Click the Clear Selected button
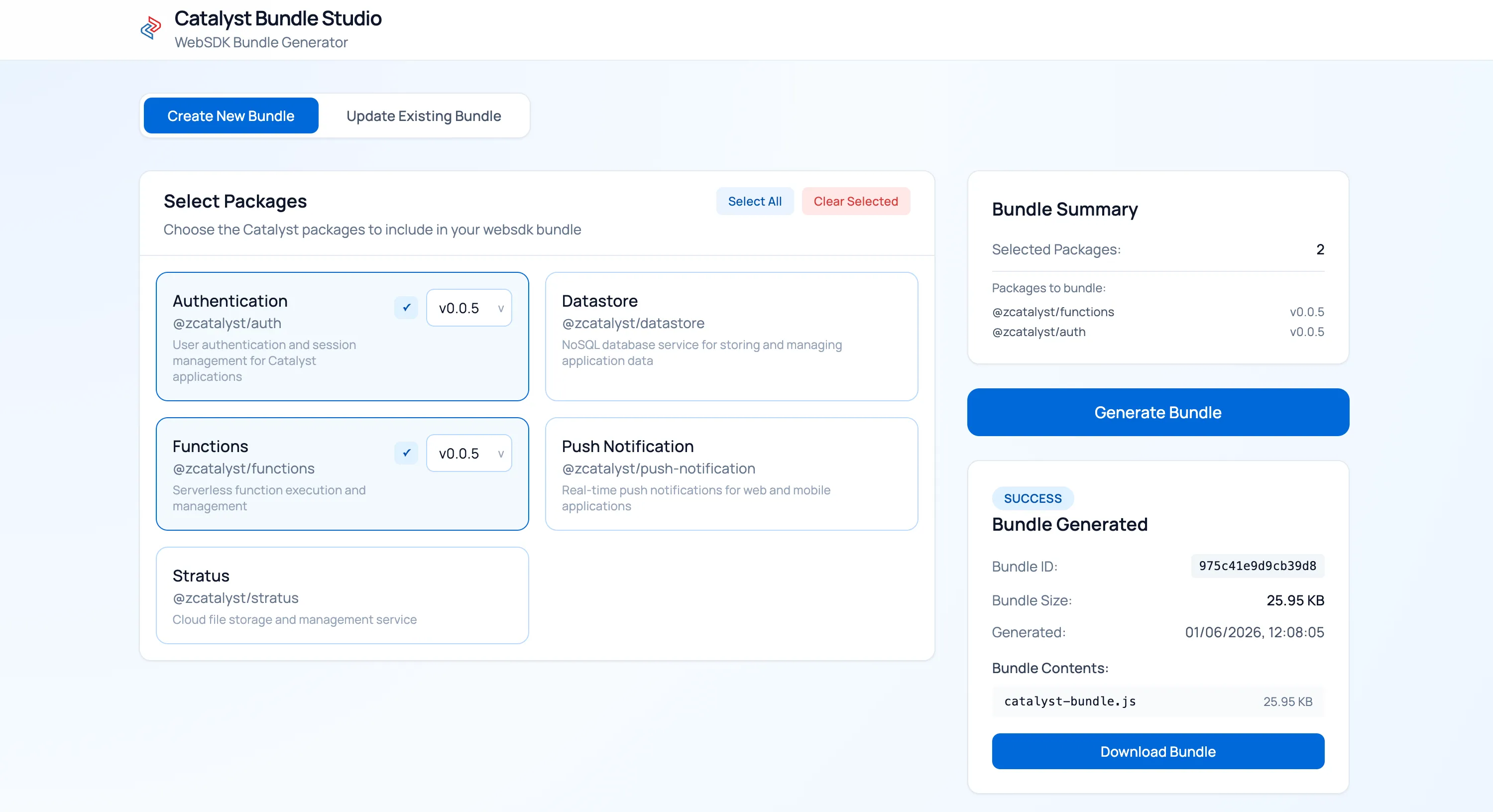The height and width of the screenshot is (812, 1493). 855,201
